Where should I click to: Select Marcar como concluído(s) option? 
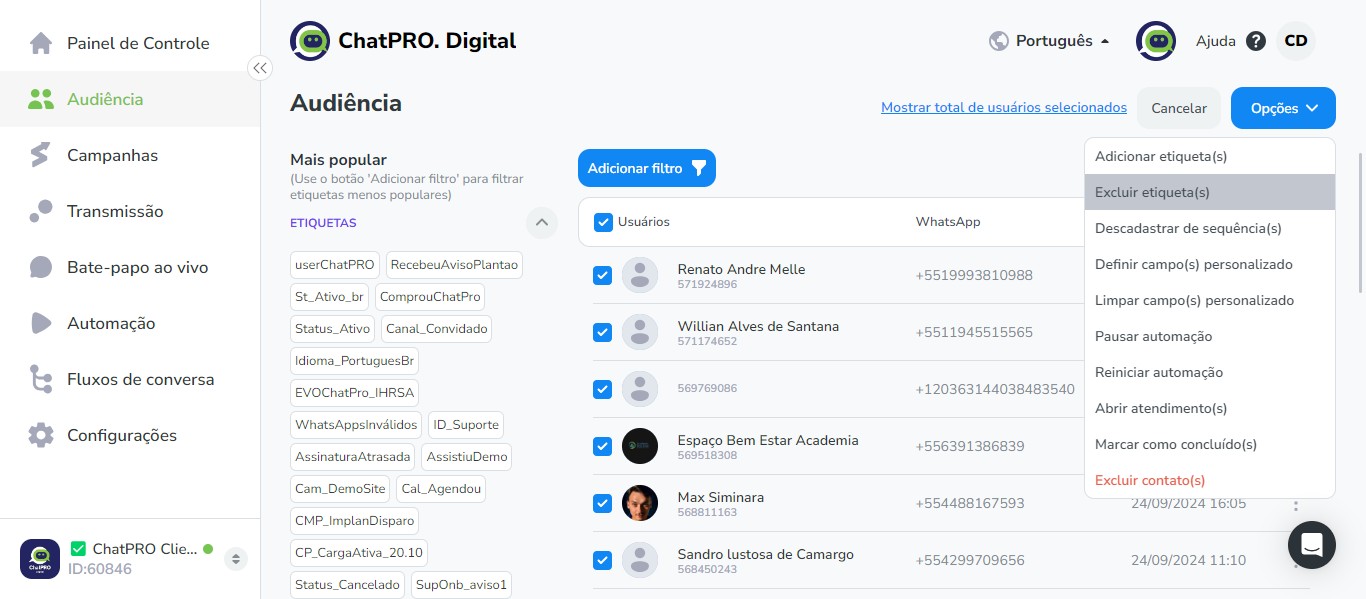1210,444
